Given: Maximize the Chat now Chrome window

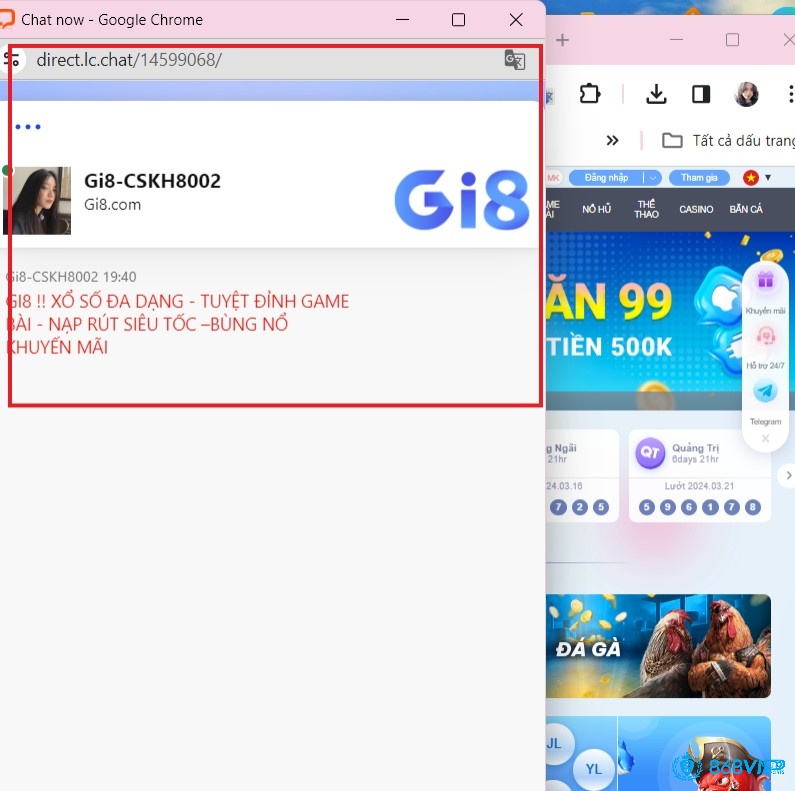Looking at the screenshot, I should tap(458, 20).
